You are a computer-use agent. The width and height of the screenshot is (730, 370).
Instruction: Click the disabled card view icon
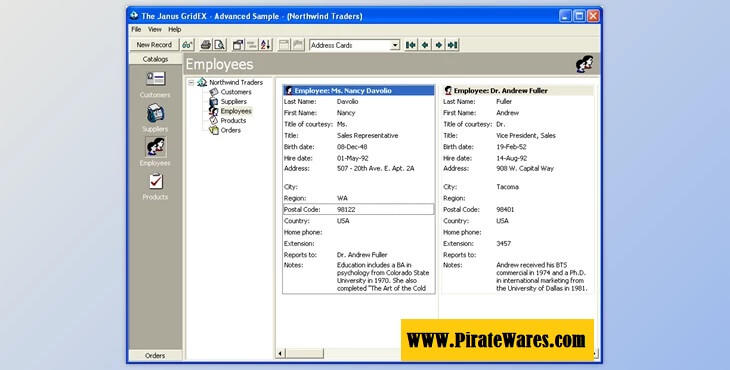pos(284,45)
